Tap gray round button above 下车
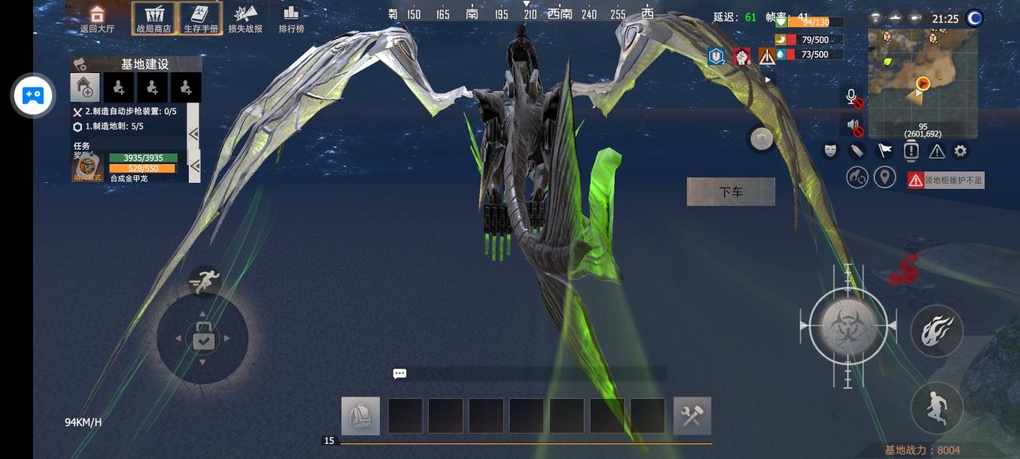This screenshot has height=459, width=1020. pyautogui.click(x=761, y=139)
